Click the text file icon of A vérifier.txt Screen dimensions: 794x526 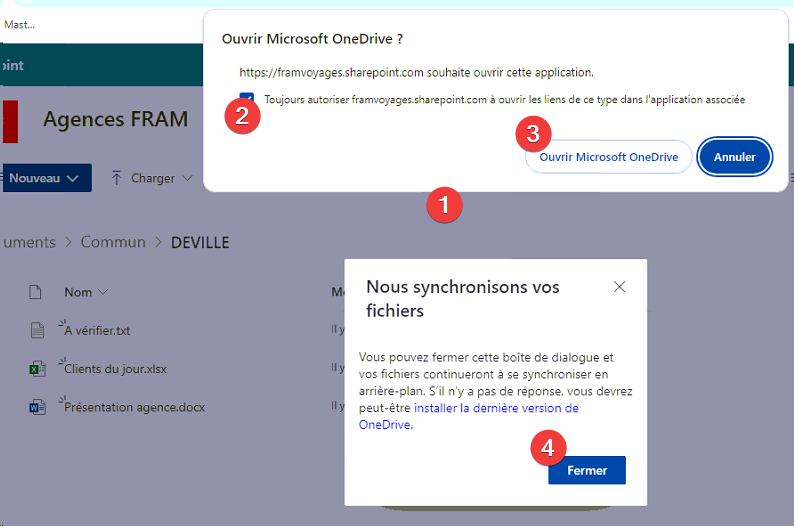point(37,330)
